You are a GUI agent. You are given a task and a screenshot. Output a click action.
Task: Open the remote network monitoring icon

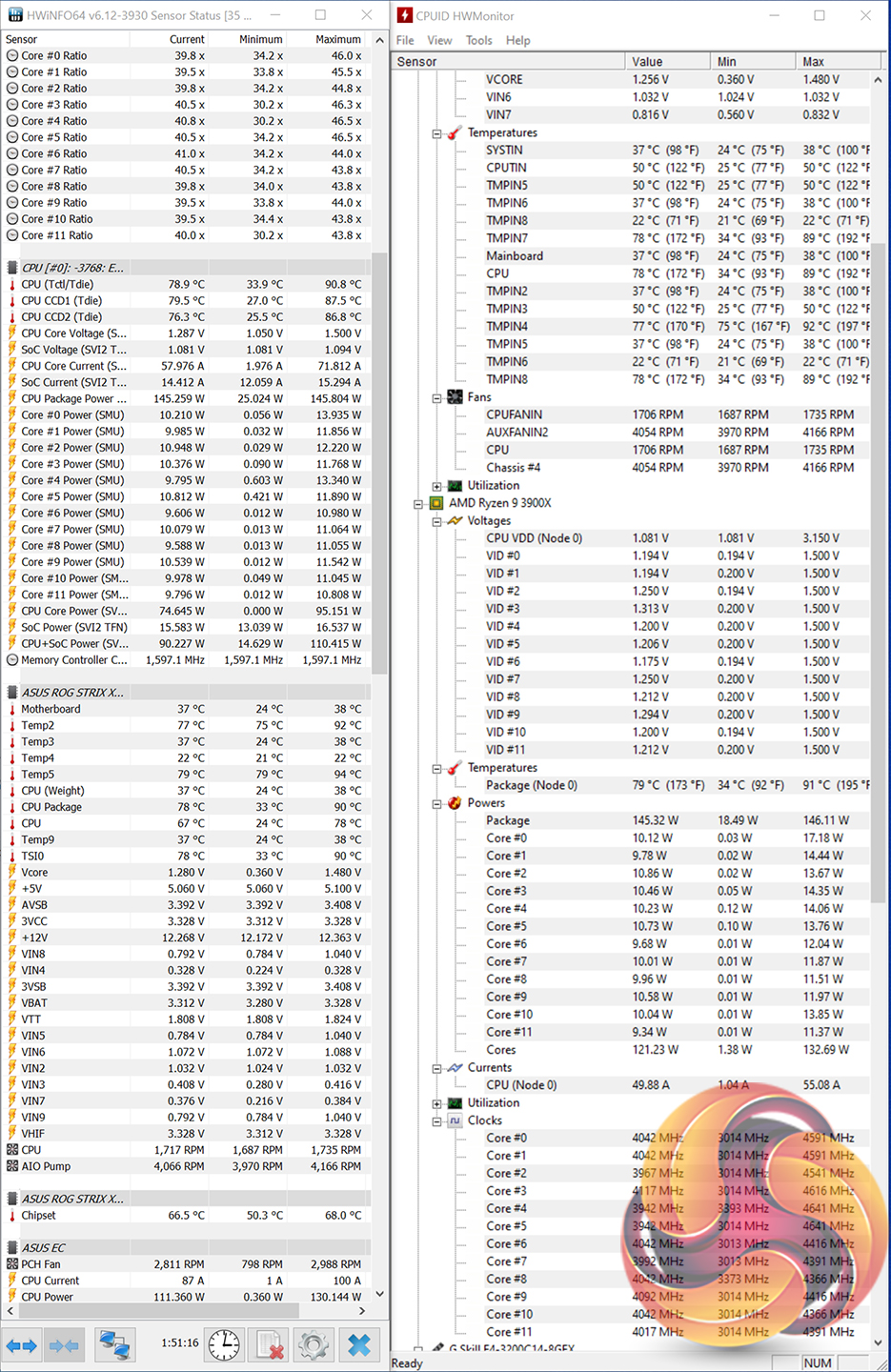point(115,1345)
